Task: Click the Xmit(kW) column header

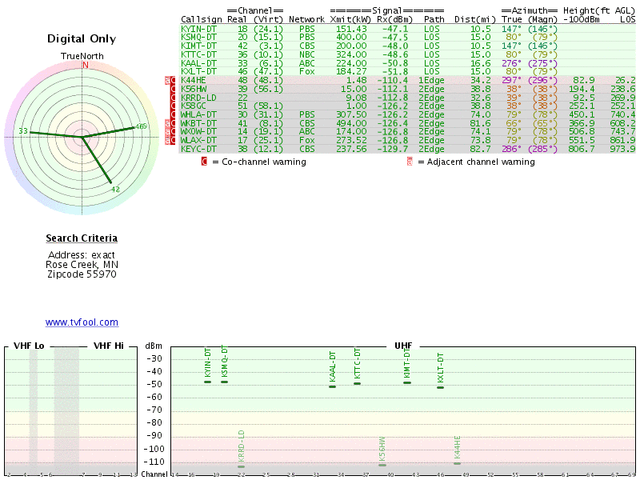Action: click(351, 20)
